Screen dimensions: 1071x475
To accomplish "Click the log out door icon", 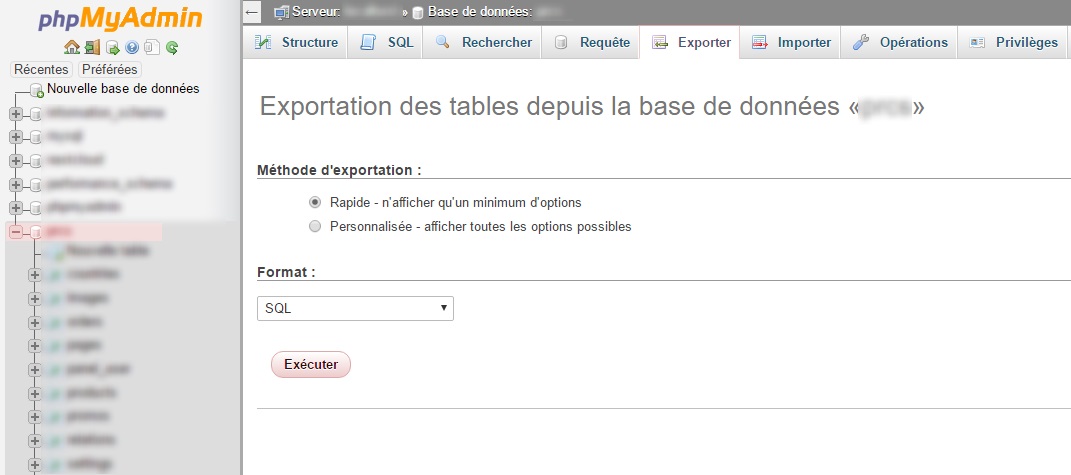I will click(92, 47).
